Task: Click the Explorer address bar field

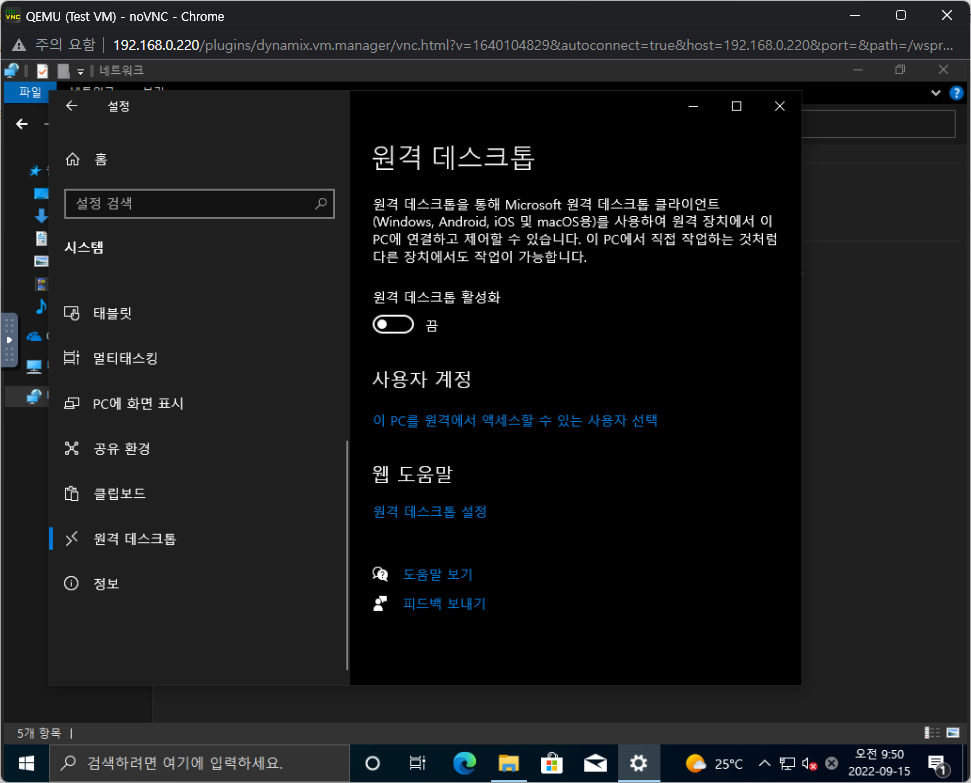Action: tap(878, 124)
